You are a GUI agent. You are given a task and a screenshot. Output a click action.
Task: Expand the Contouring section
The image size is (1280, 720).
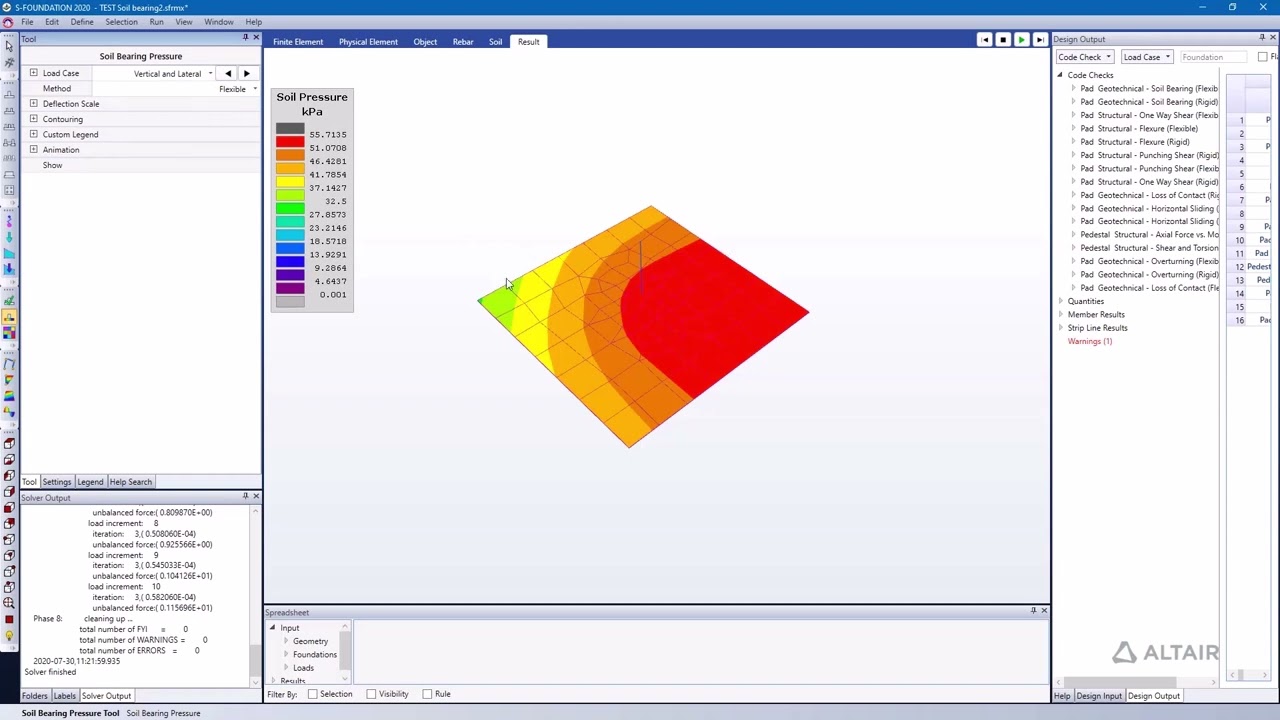33,119
